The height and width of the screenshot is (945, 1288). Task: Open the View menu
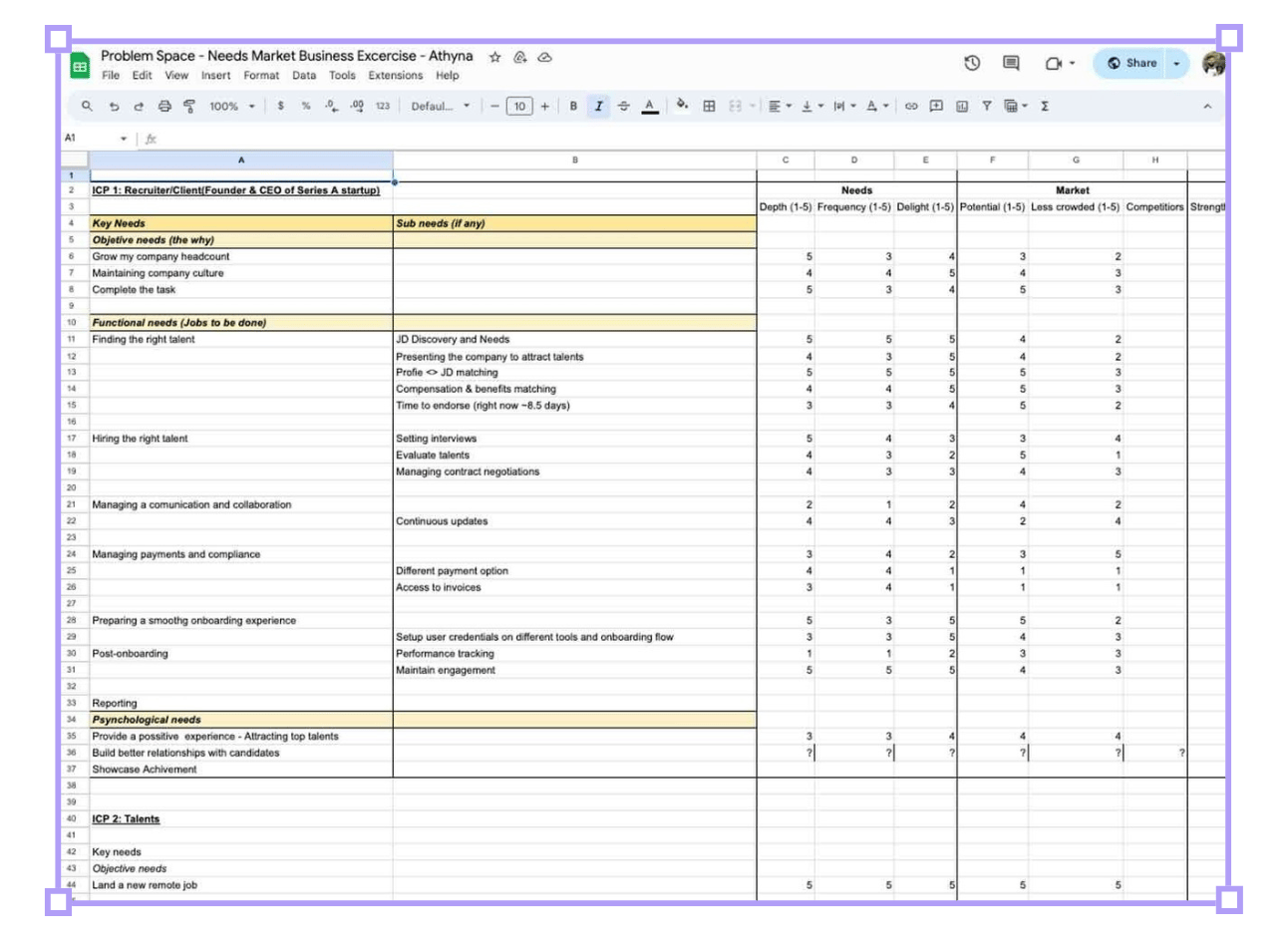pyautogui.click(x=176, y=76)
